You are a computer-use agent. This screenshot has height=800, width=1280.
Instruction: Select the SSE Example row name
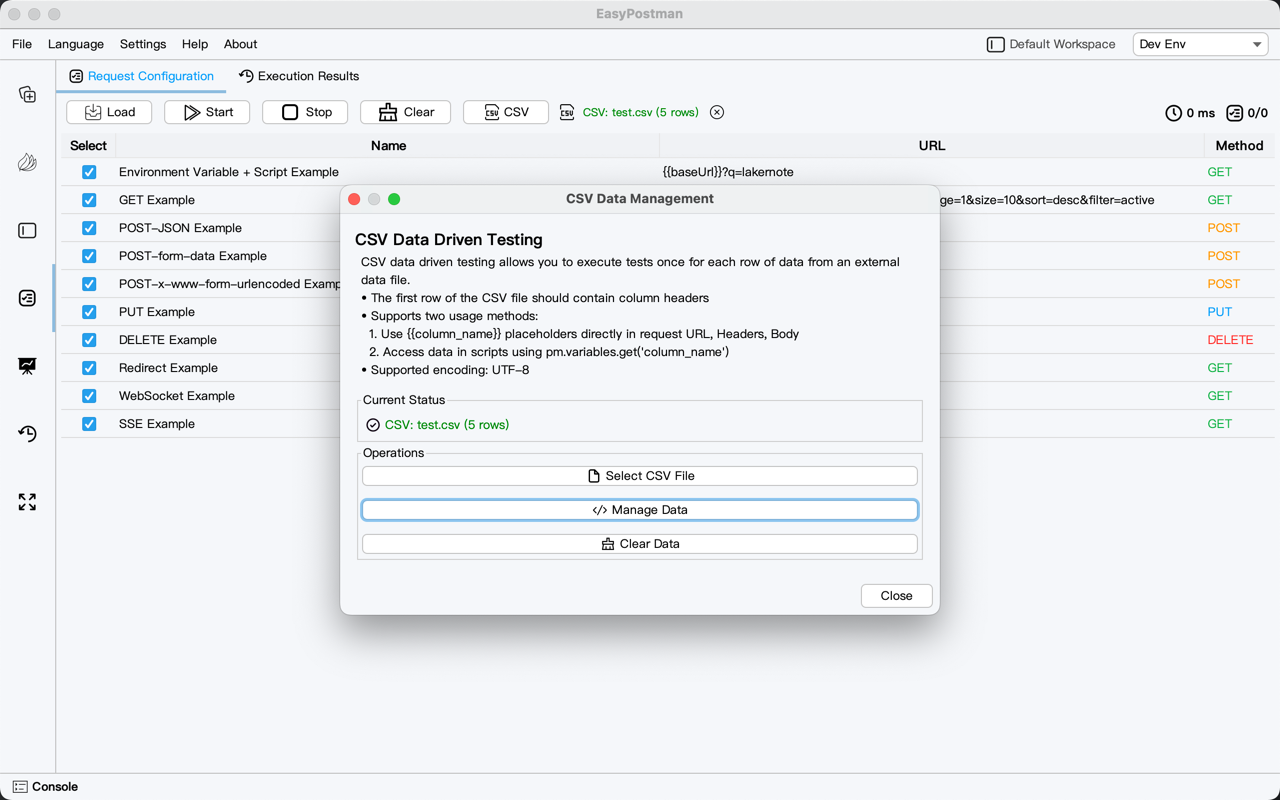point(157,424)
